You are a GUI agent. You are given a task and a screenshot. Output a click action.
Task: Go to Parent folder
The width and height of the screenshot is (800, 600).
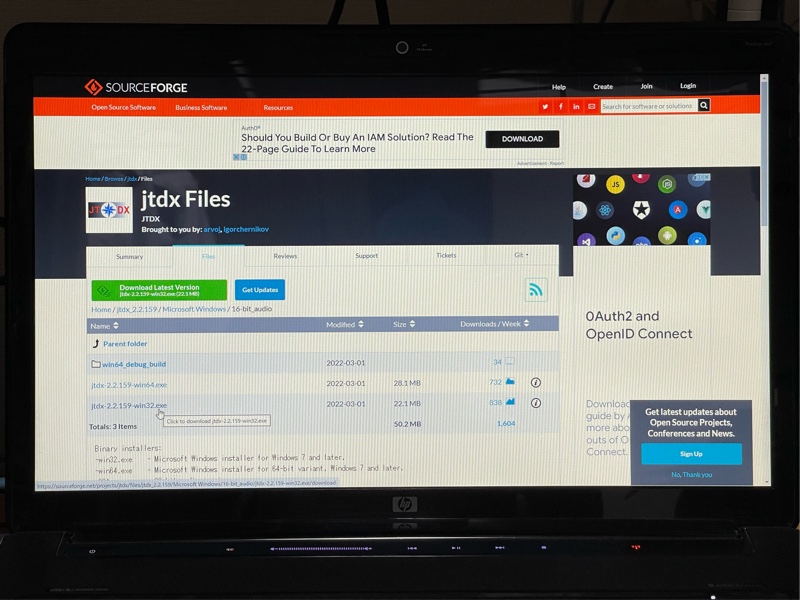pyautogui.click(x=125, y=344)
